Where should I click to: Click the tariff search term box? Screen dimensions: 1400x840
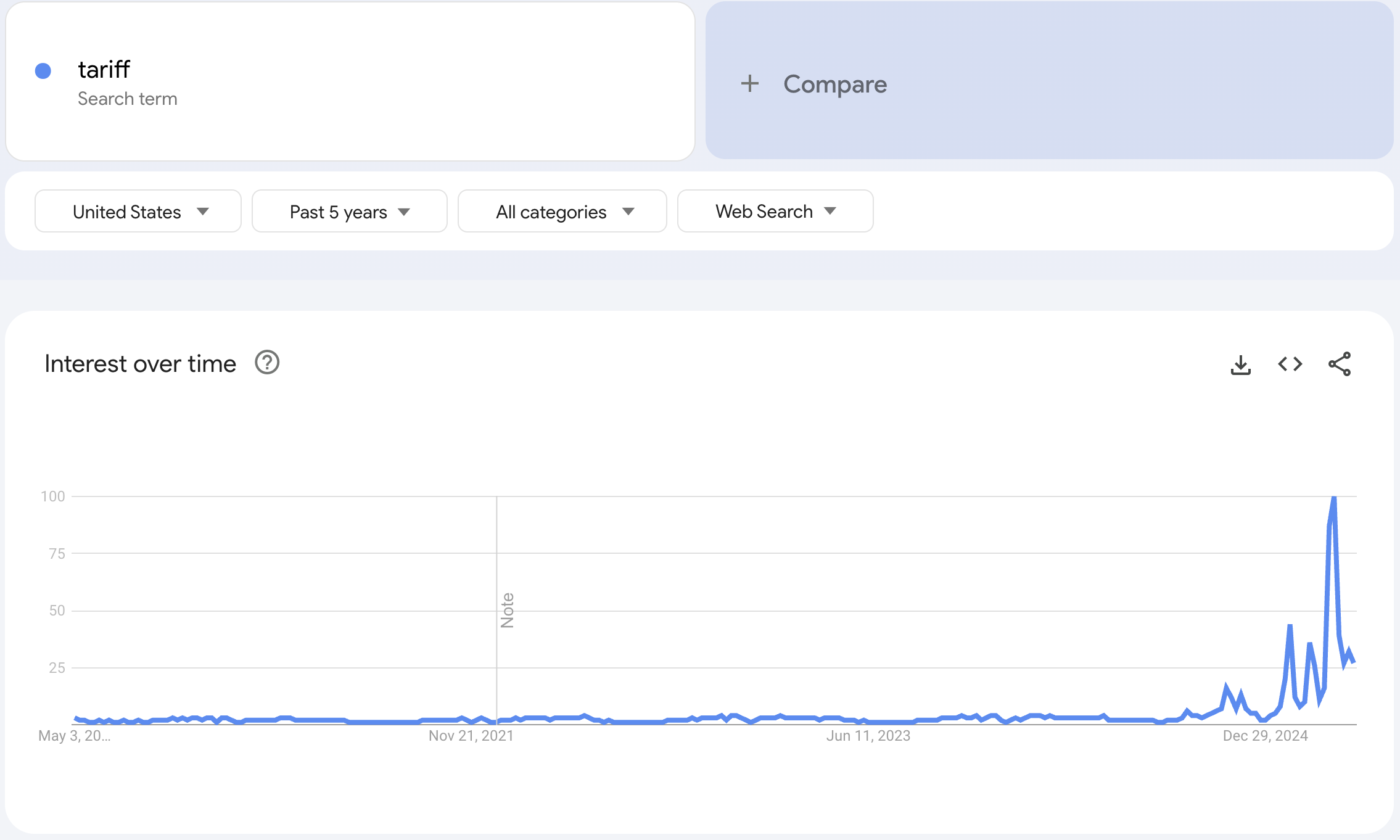(350, 81)
